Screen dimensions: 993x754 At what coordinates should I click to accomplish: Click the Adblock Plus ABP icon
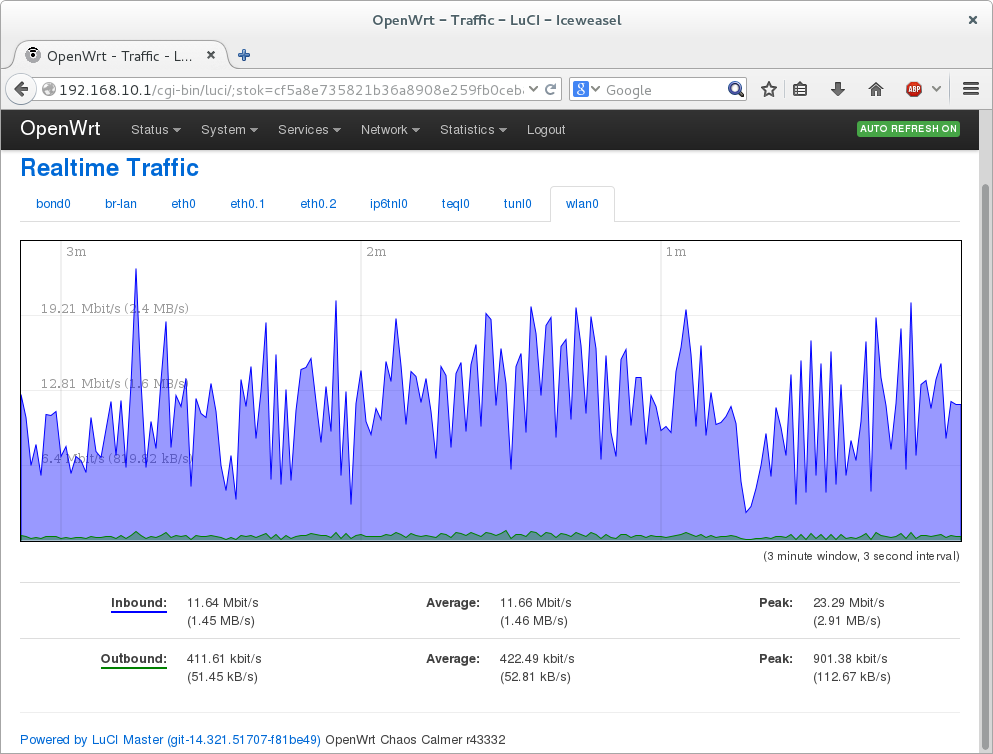[914, 89]
